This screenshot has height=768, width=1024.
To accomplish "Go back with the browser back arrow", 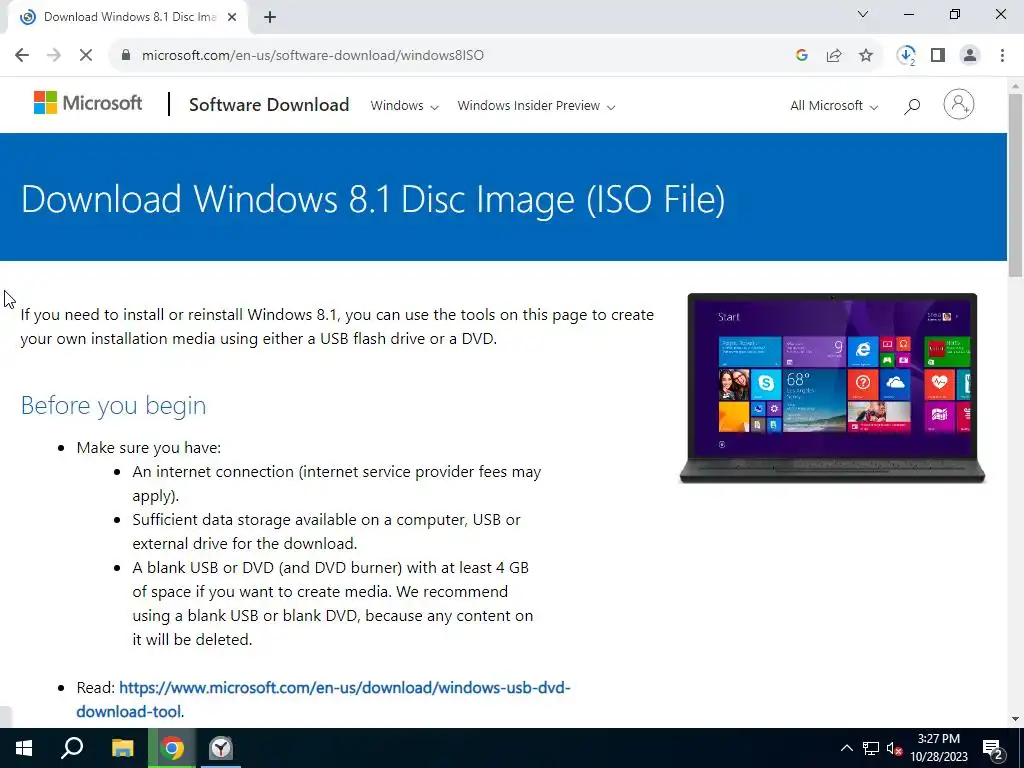I will tap(22, 56).
